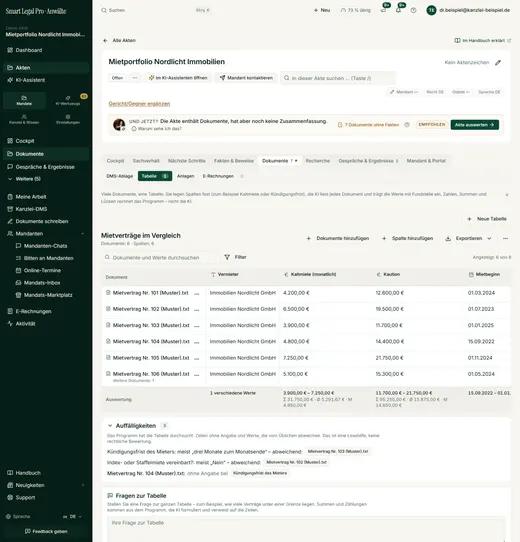Image resolution: width=520 pixels, height=542 pixels.
Task: Click Feedback geben button
Action: pos(46,531)
